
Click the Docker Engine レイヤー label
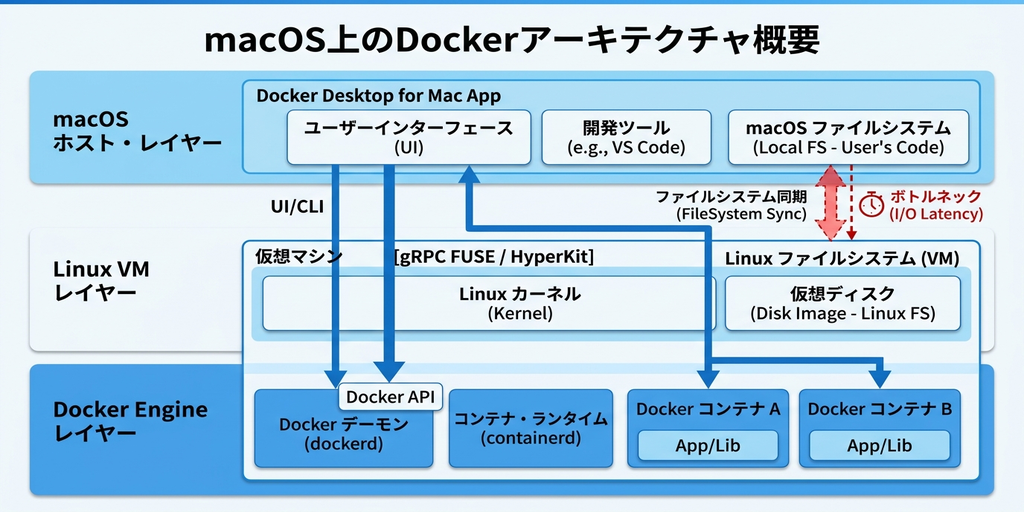pyautogui.click(x=130, y=421)
